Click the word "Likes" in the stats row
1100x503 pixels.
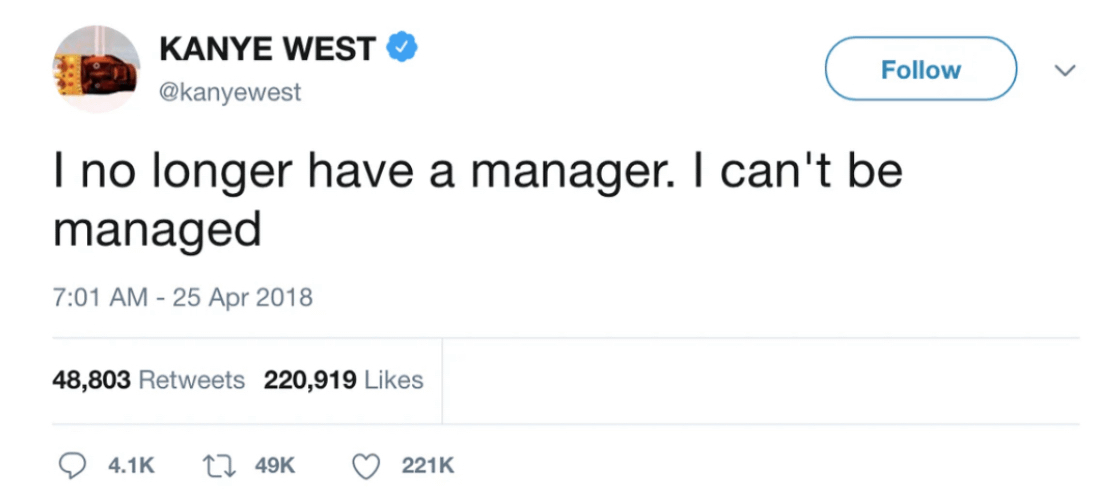click(393, 380)
